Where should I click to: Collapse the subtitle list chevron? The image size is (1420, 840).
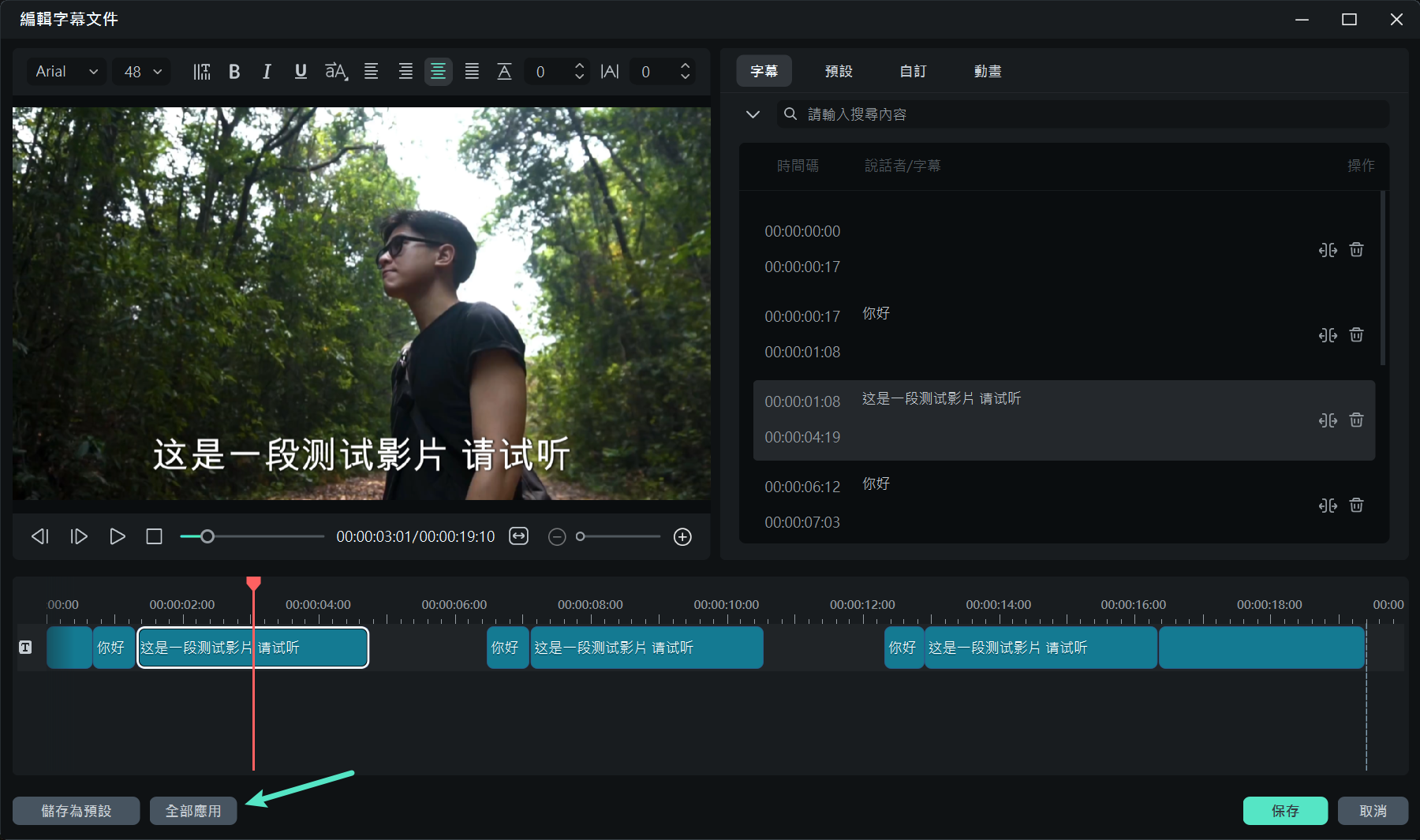pos(753,114)
